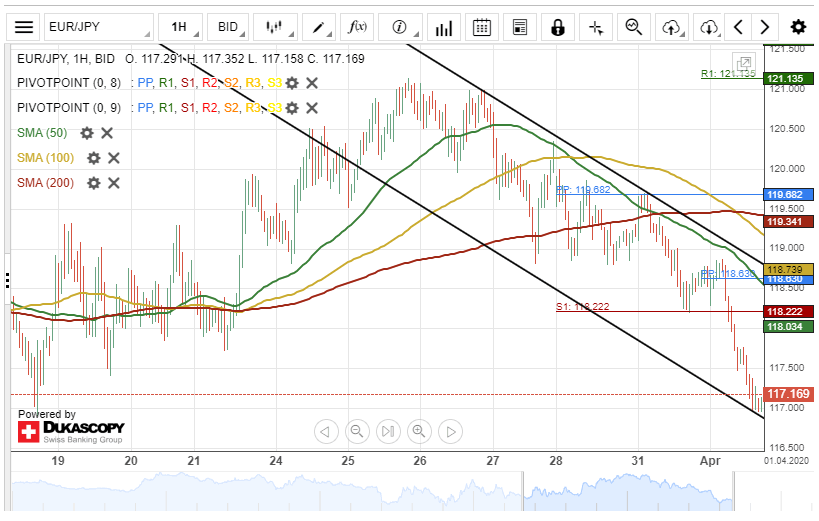Click the zoom out magnifier on chart
This screenshot has width=819, height=521.
[356, 431]
